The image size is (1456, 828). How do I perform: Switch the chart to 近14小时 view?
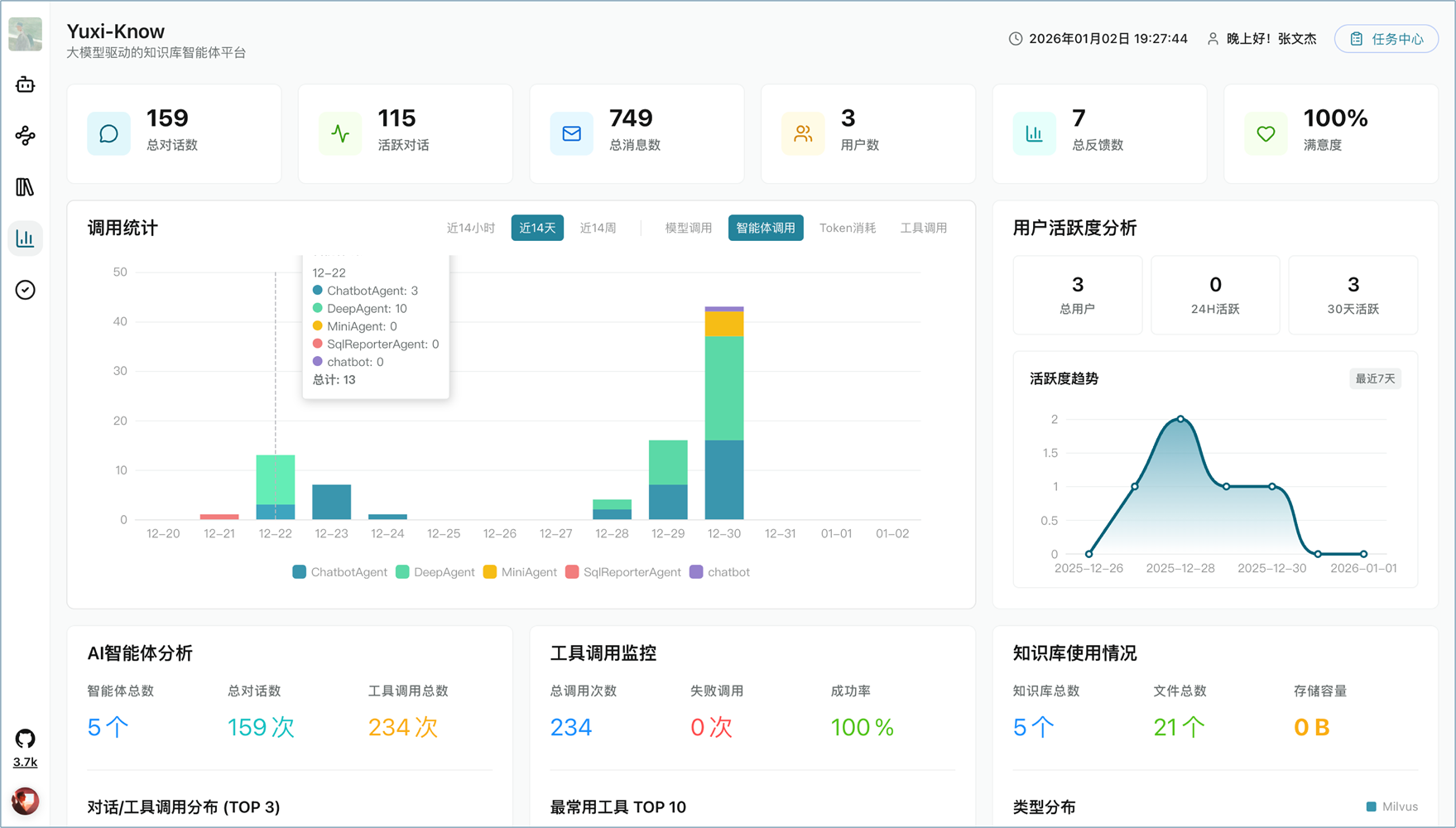[x=471, y=228]
